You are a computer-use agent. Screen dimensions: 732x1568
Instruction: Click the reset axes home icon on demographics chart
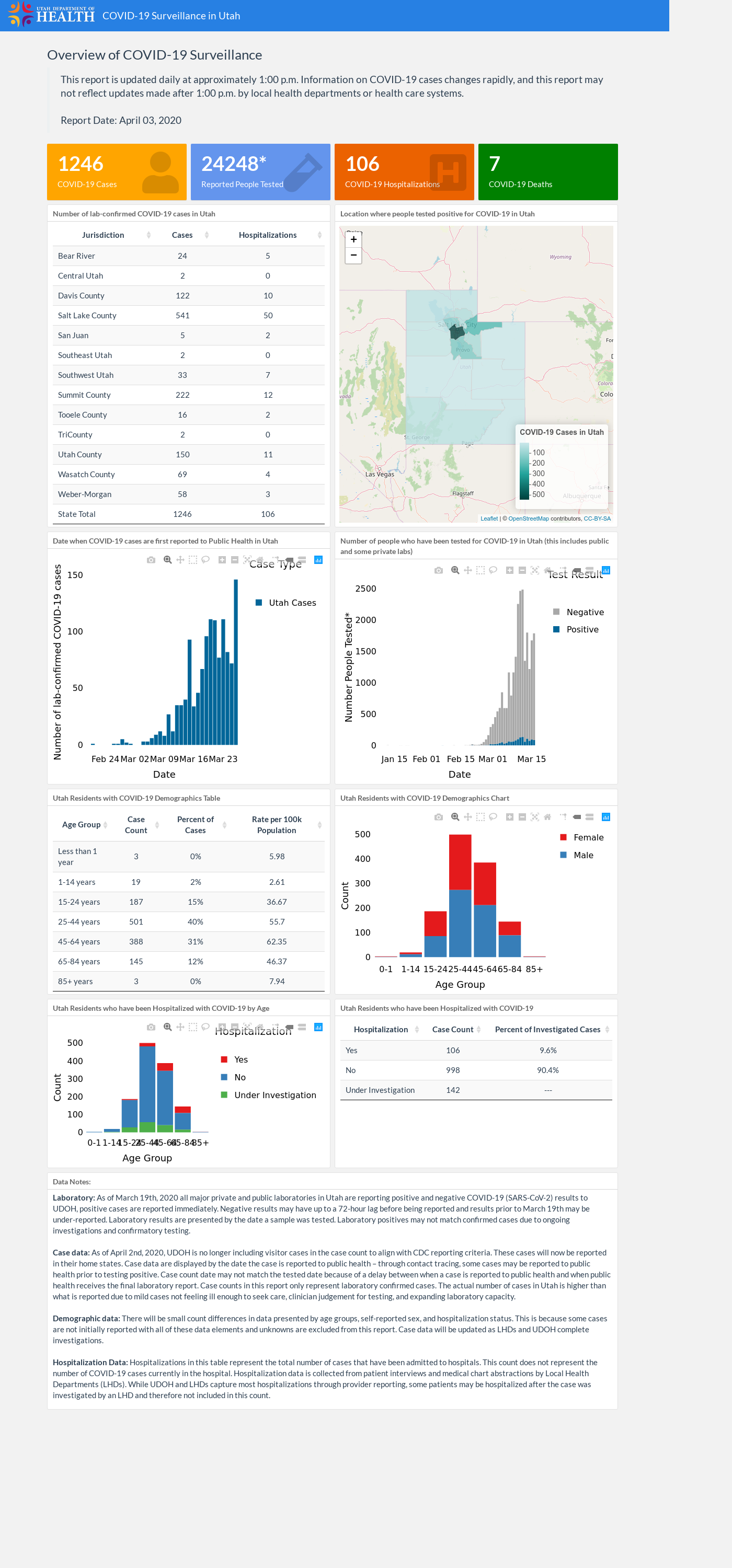point(547,817)
